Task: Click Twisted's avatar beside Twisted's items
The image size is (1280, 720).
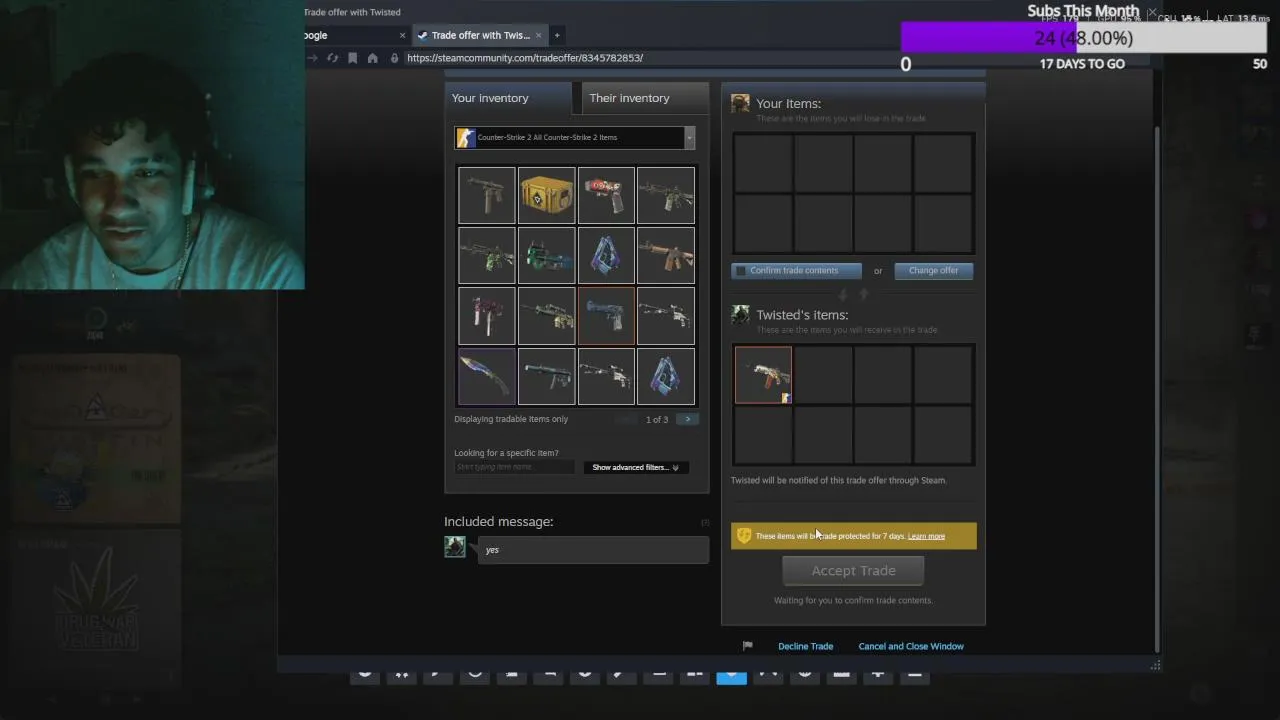Action: pos(740,314)
